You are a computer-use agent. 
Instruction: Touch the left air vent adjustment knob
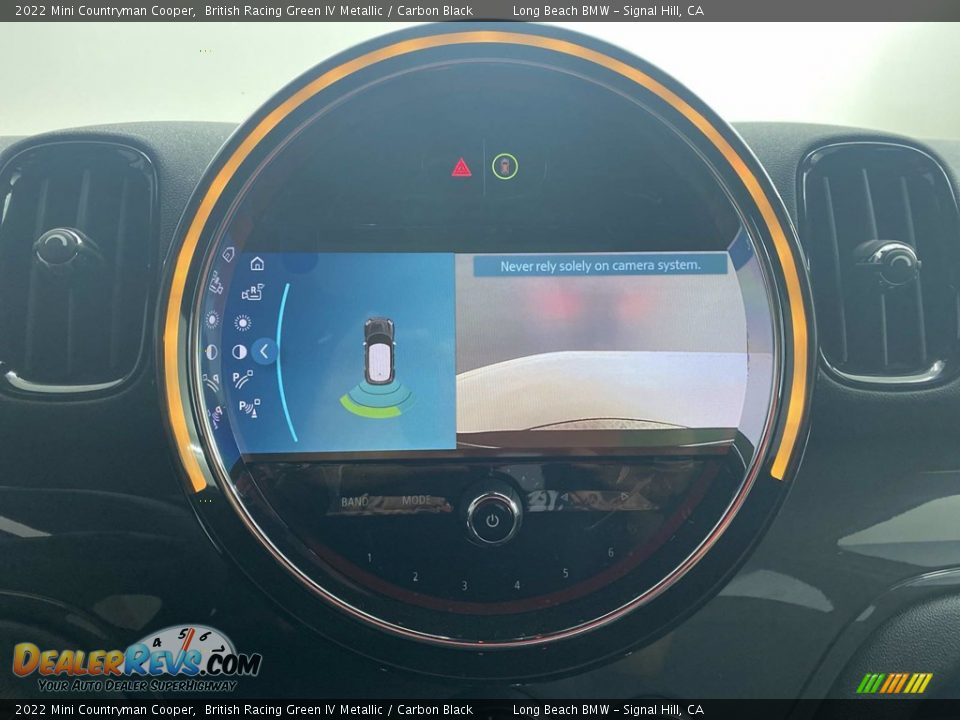(x=59, y=248)
